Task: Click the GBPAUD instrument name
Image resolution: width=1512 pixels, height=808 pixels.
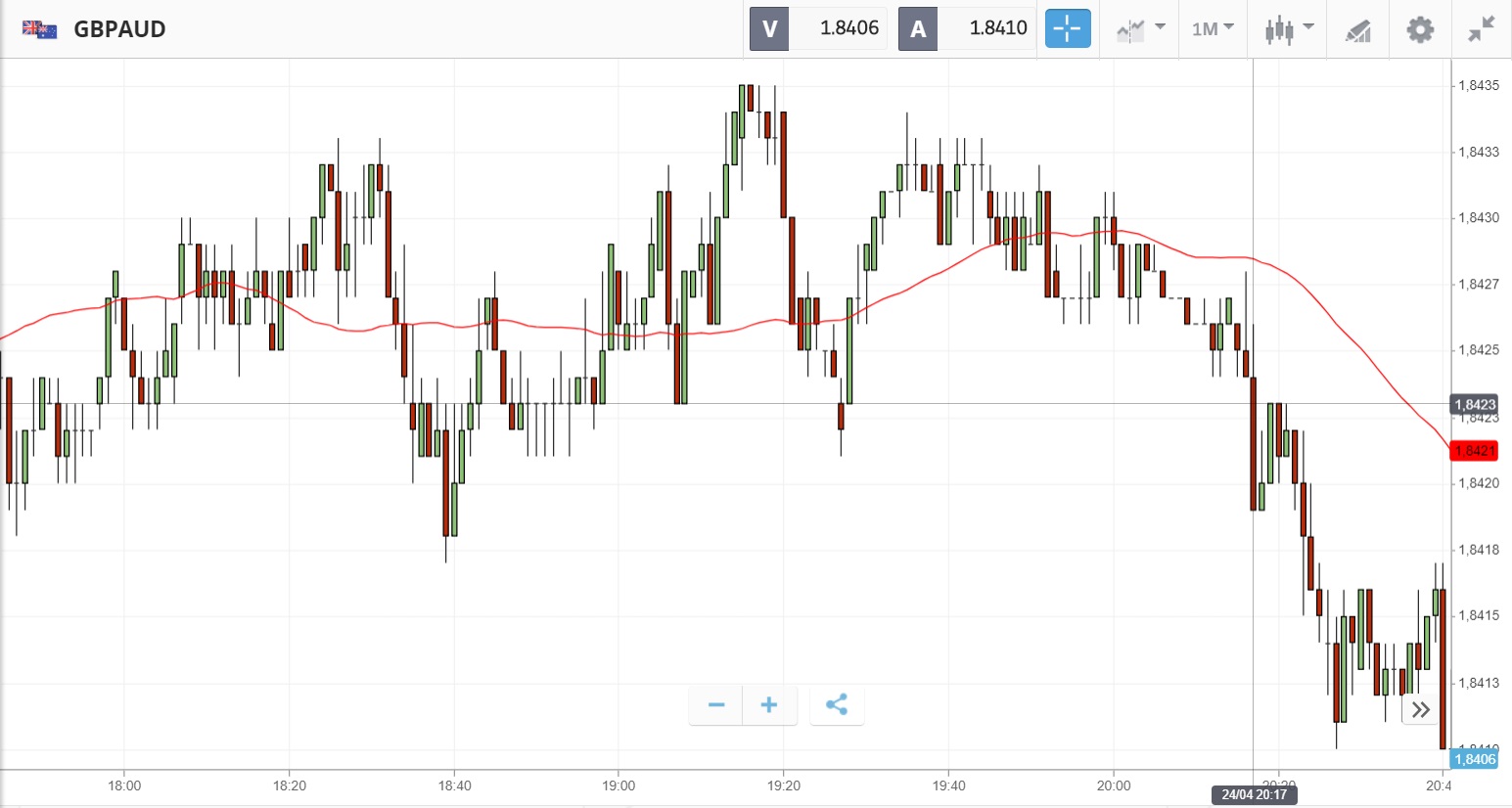Action: pos(119,29)
